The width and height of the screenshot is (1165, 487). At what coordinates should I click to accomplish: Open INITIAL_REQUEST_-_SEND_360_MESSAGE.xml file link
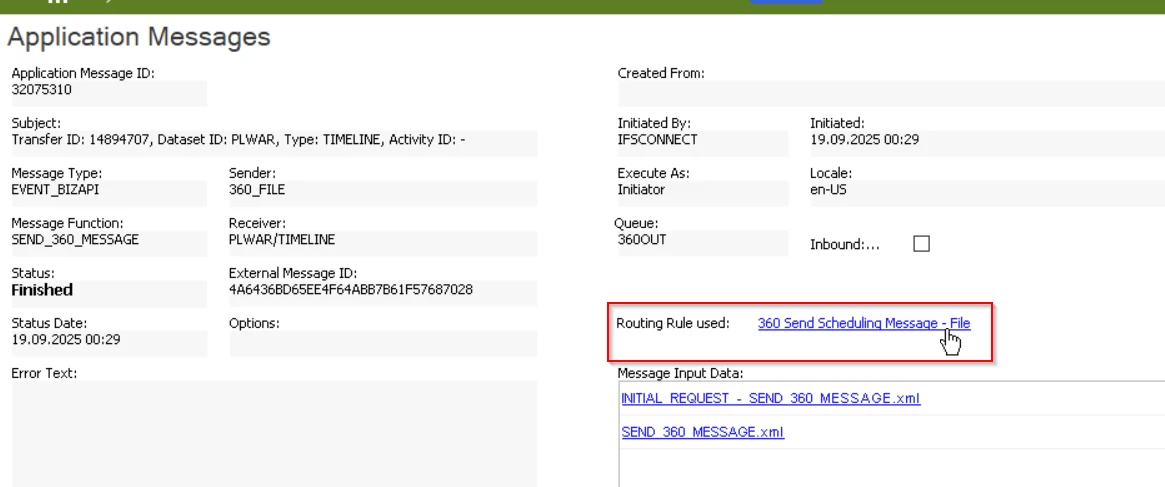(770, 399)
